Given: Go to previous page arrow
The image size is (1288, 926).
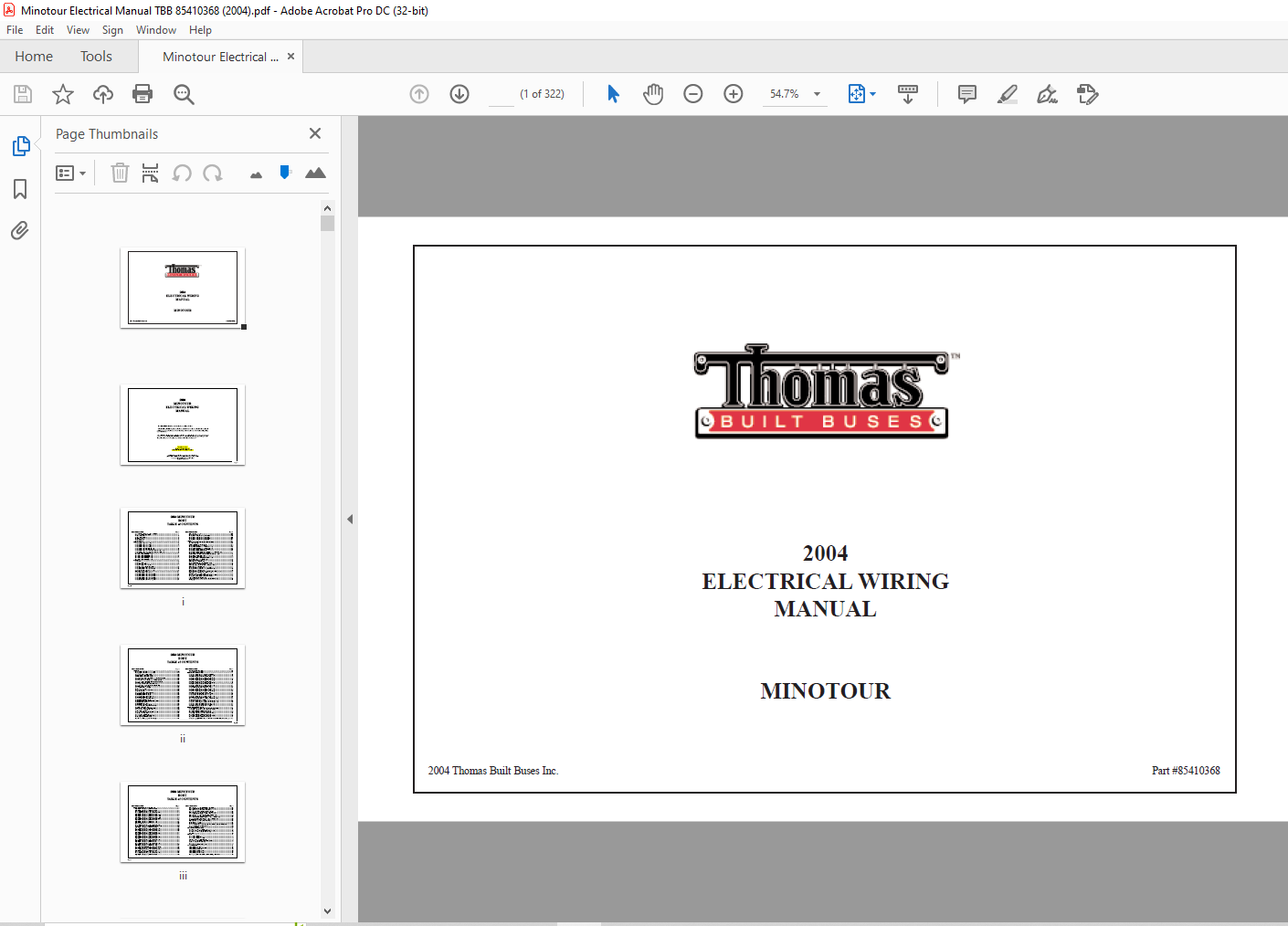Looking at the screenshot, I should click(x=419, y=94).
